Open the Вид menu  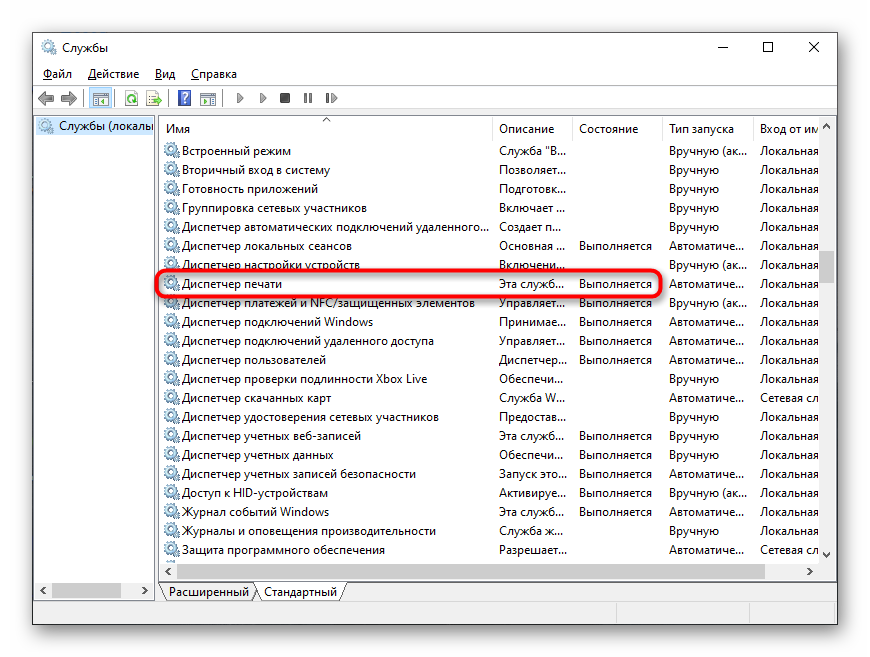[x=165, y=74]
